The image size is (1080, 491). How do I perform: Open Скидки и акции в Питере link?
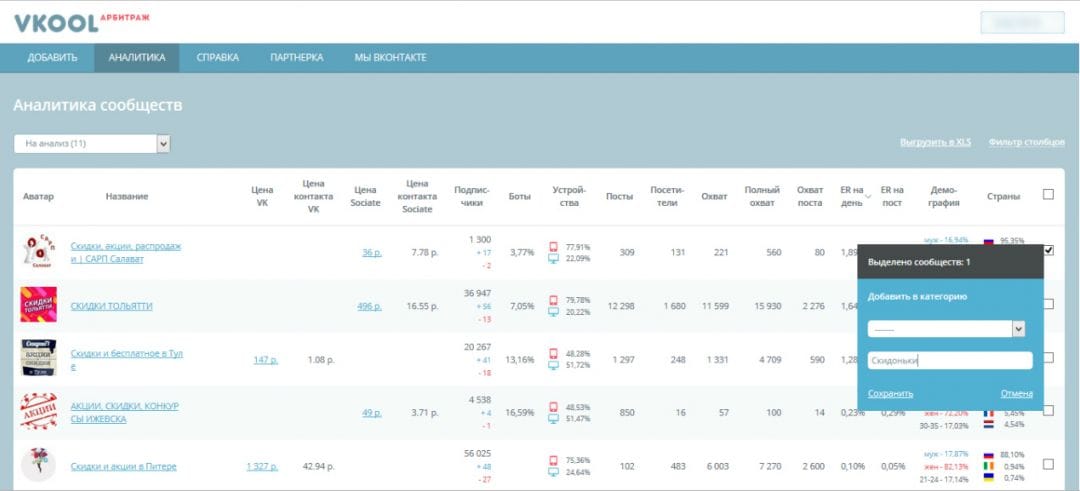pos(123,466)
